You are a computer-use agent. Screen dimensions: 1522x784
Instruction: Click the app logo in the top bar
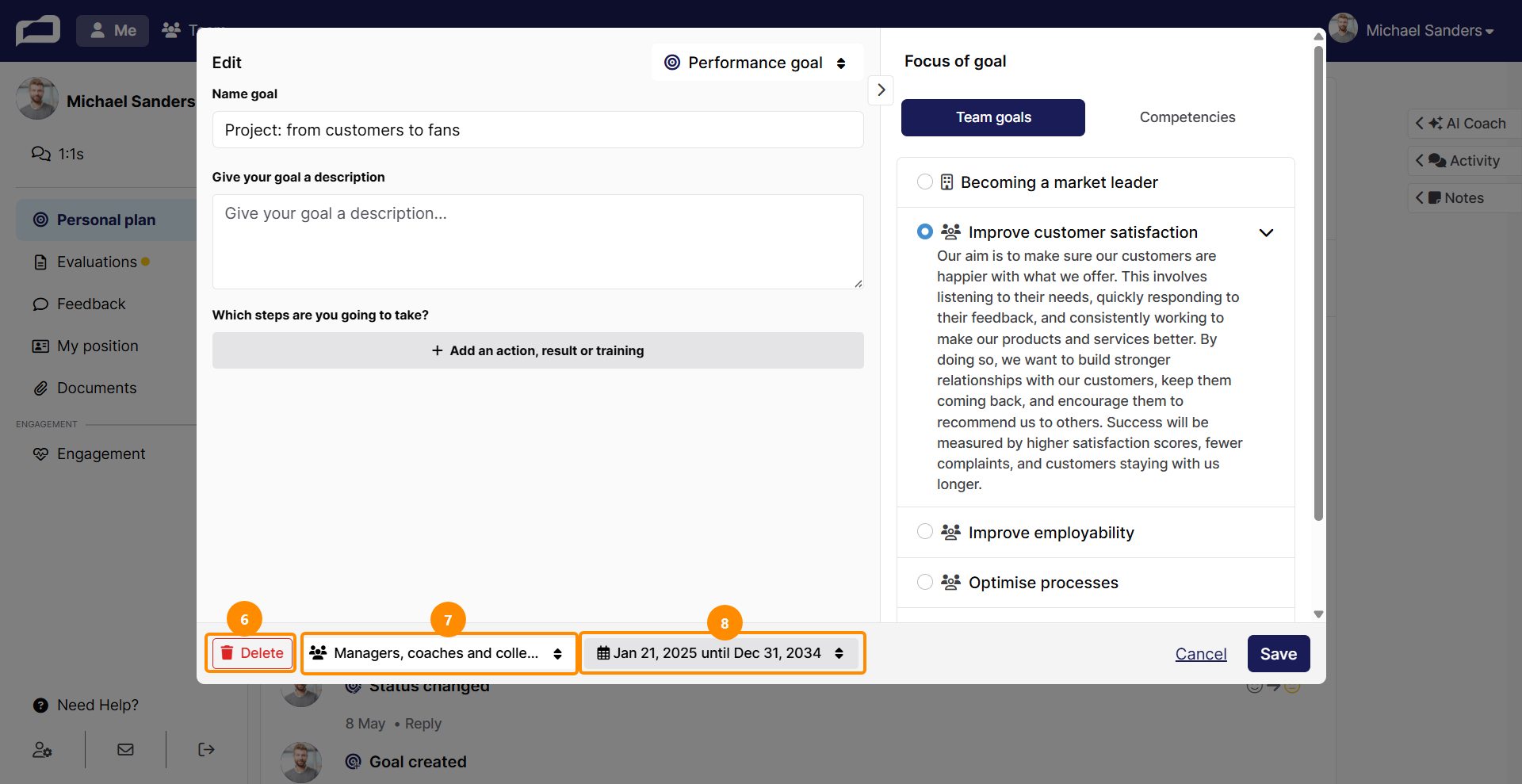37,30
